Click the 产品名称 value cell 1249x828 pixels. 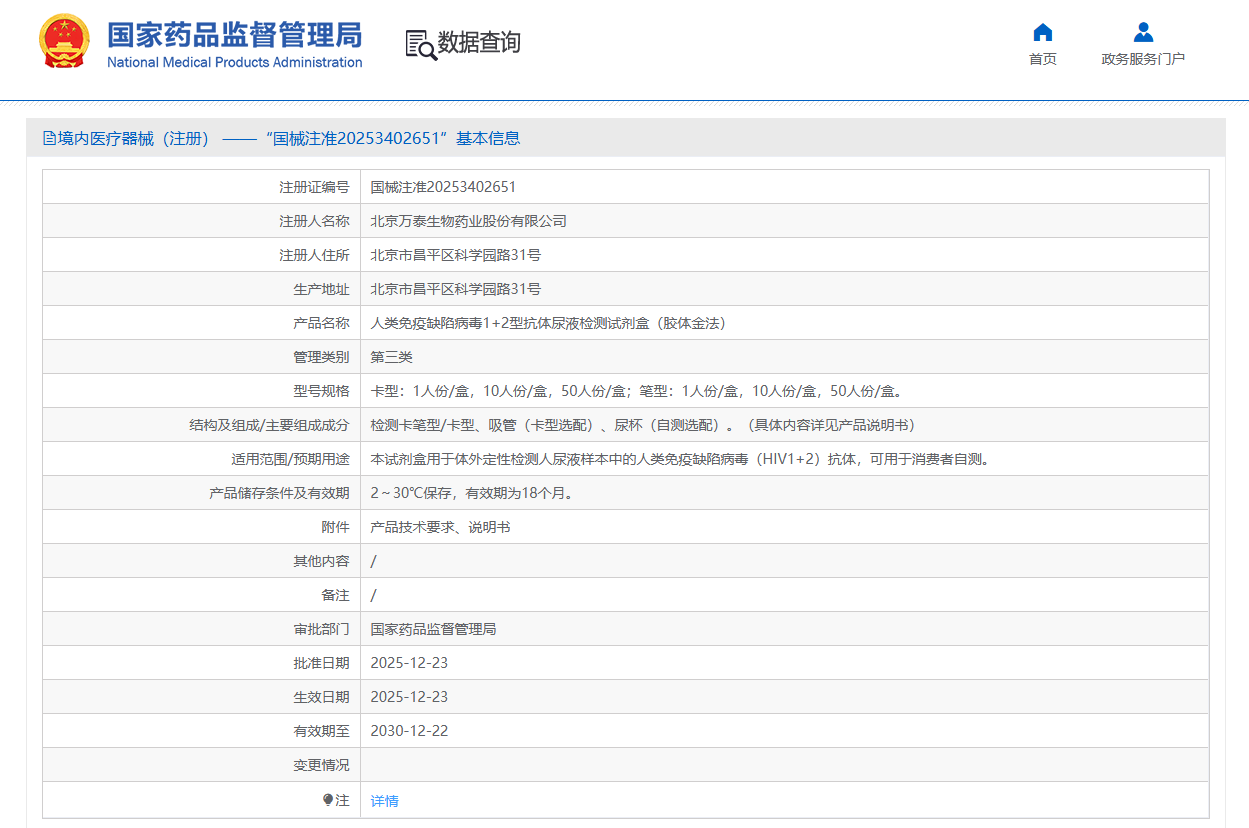tap(547, 323)
